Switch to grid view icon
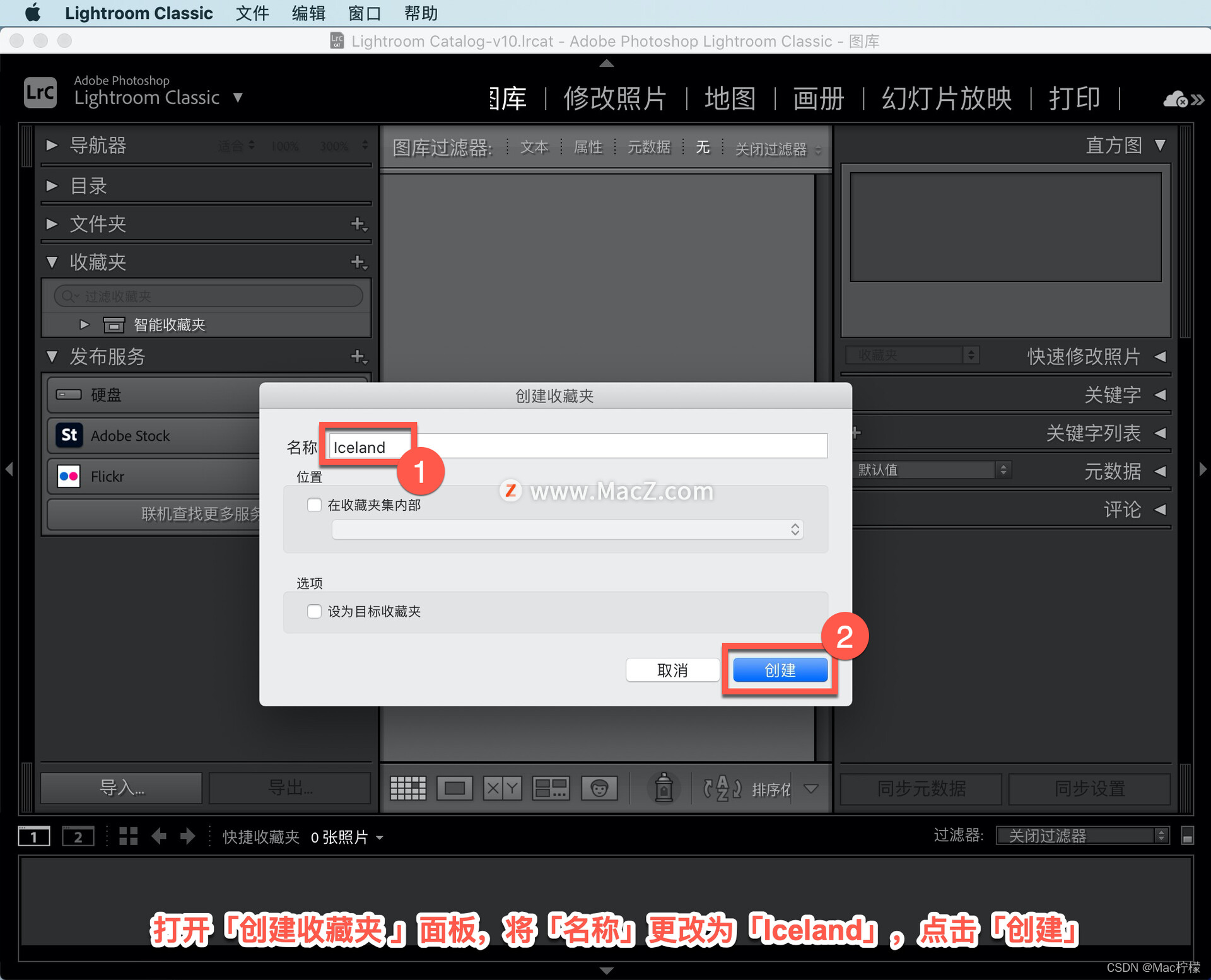 pyautogui.click(x=408, y=788)
